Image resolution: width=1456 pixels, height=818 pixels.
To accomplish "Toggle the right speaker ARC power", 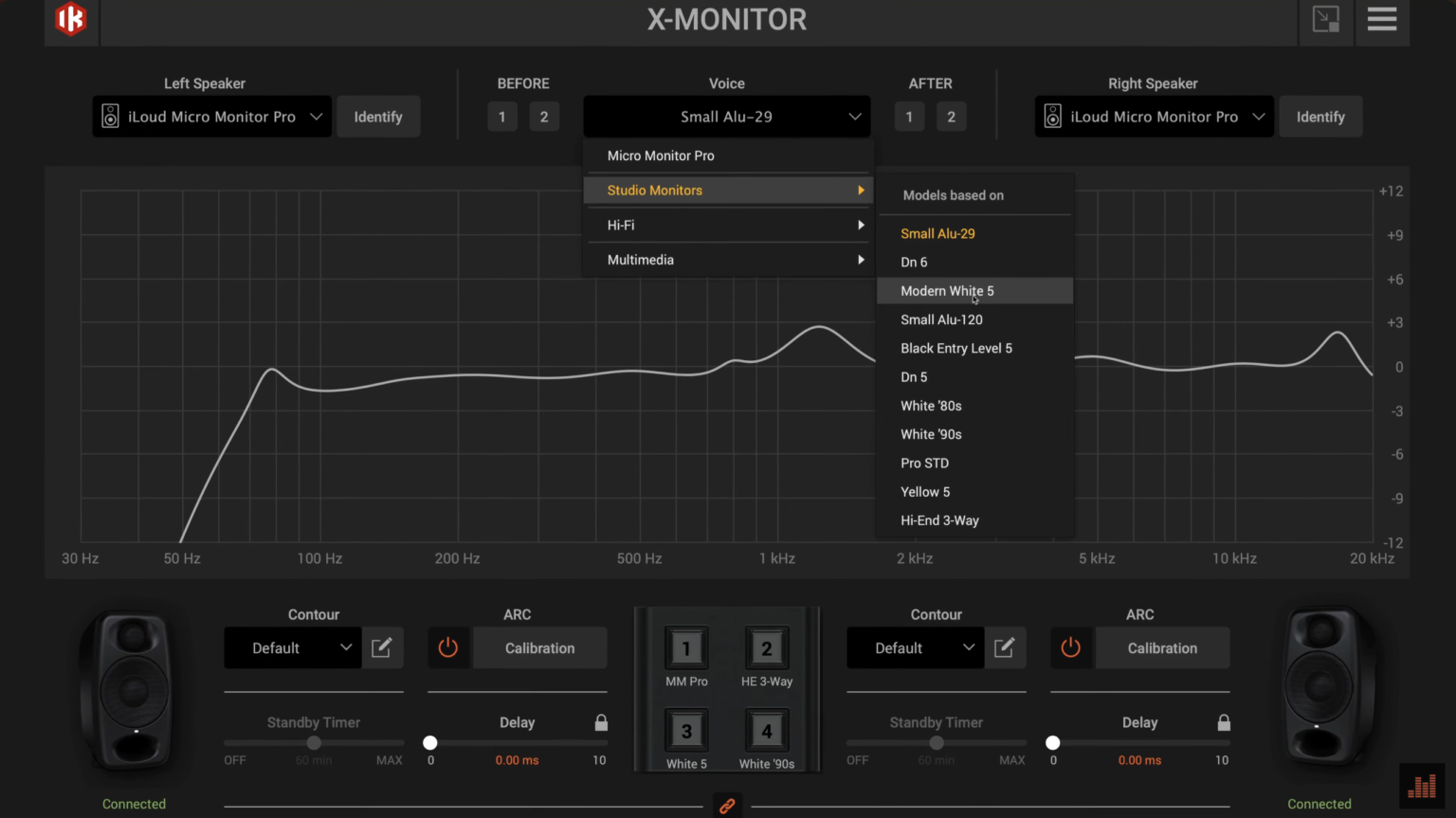I will tap(1071, 647).
